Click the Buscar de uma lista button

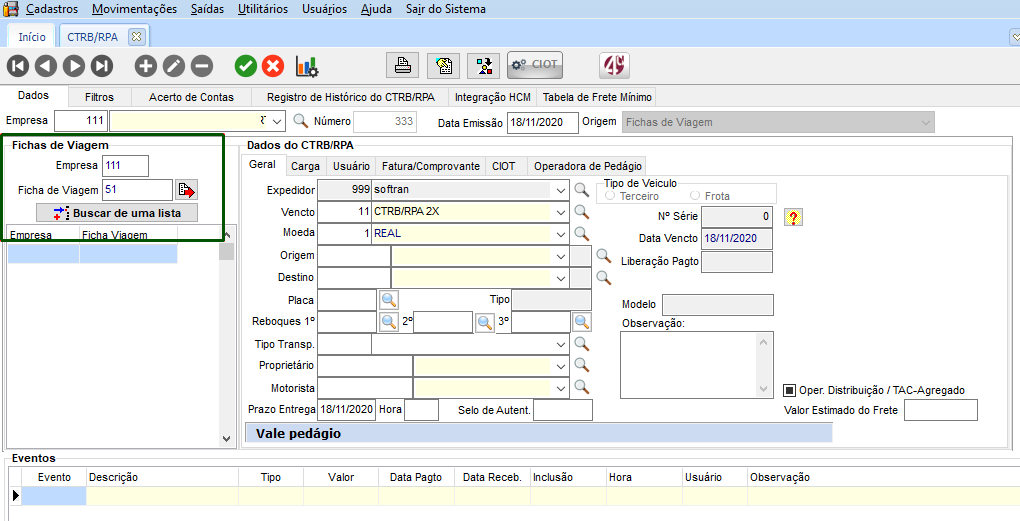[117, 213]
